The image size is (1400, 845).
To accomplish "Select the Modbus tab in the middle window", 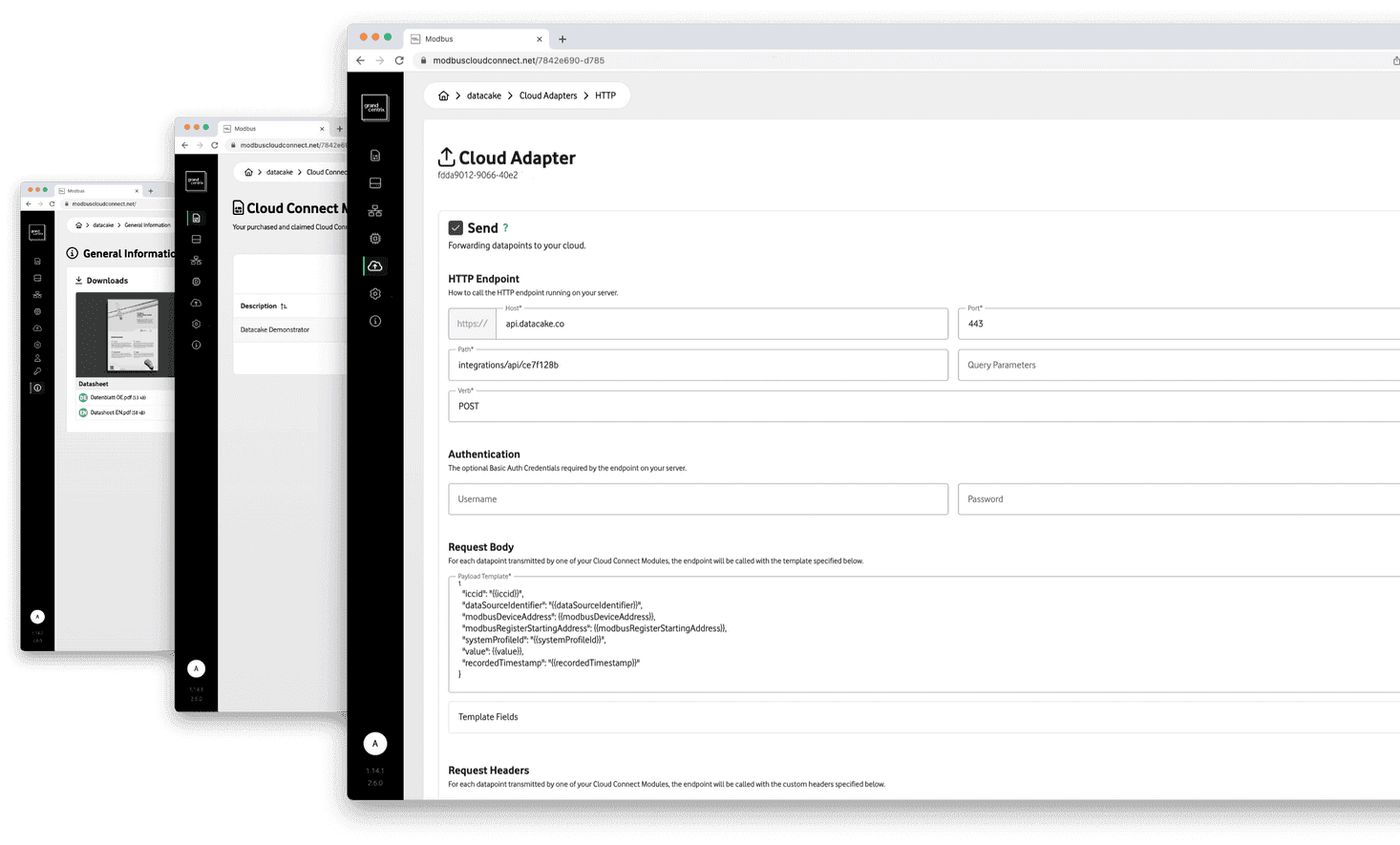I will click(x=274, y=128).
